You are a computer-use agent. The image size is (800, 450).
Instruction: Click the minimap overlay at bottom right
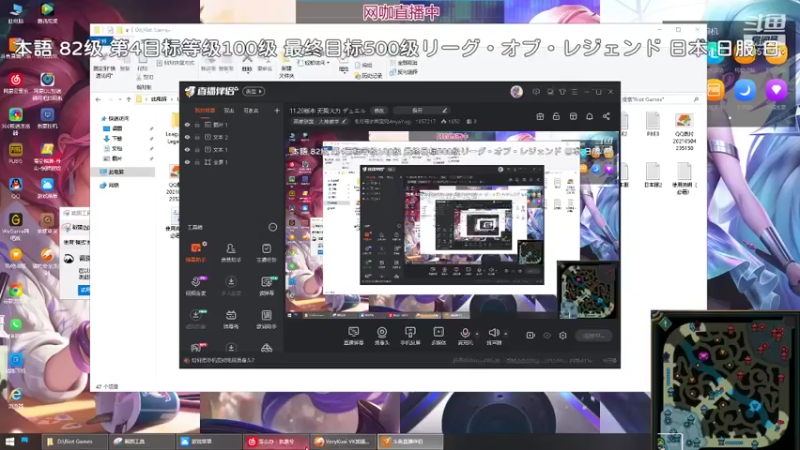click(724, 379)
